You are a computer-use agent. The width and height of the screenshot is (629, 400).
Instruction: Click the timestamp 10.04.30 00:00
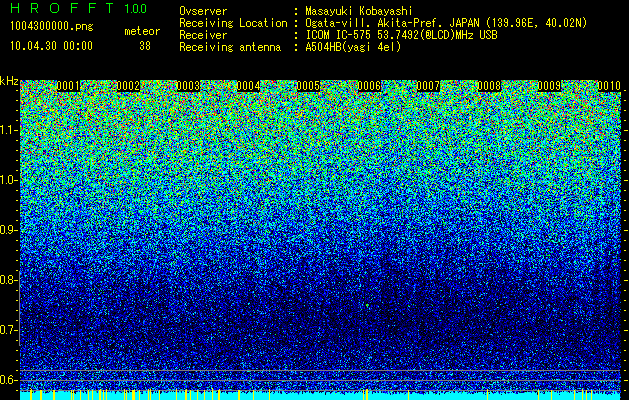(51, 46)
